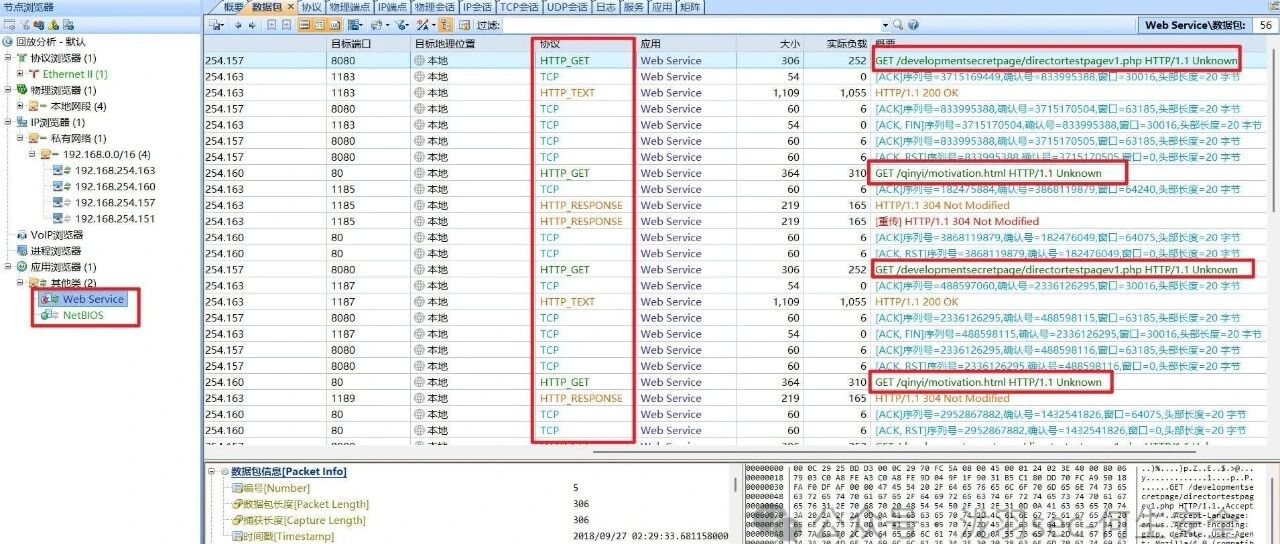Image resolution: width=1280 pixels, height=544 pixels.
Task: Select the 进程浏览器 node
Action: [57, 251]
